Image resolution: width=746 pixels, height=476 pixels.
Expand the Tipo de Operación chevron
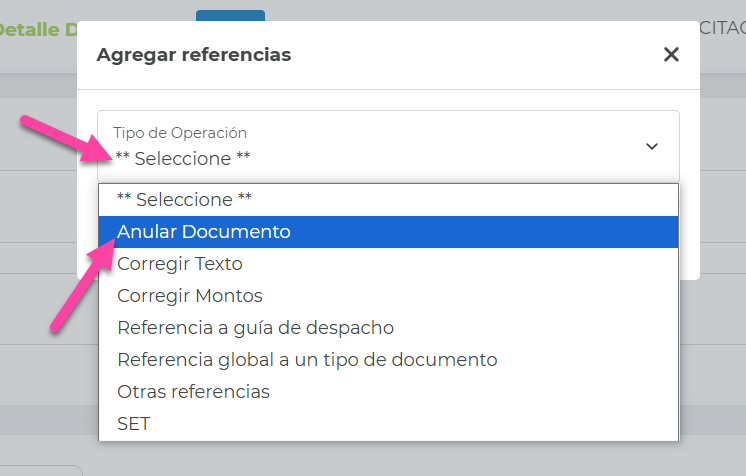(652, 146)
